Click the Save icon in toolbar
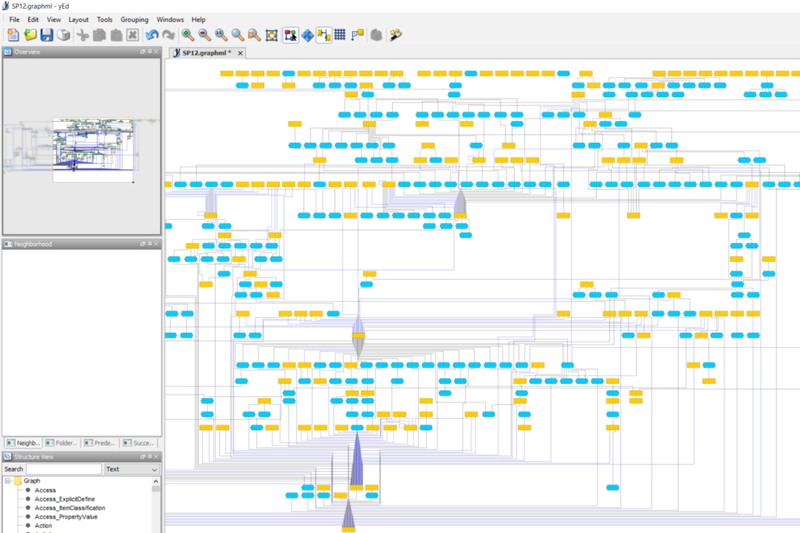 (x=46, y=35)
